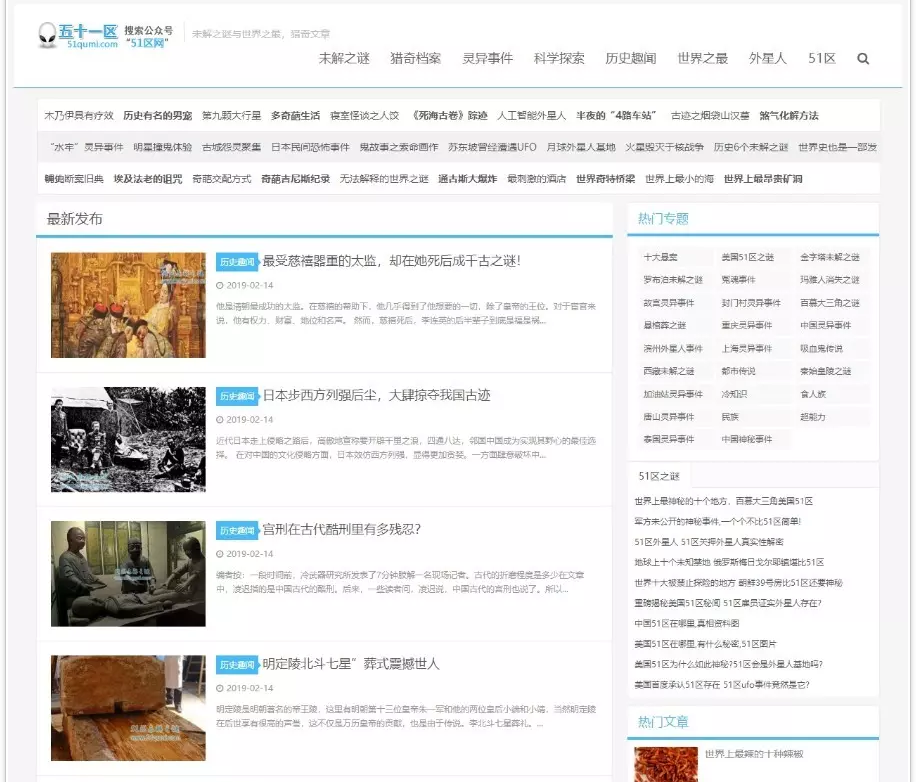
Task: Open hot topic 超能力
Action: point(813,417)
